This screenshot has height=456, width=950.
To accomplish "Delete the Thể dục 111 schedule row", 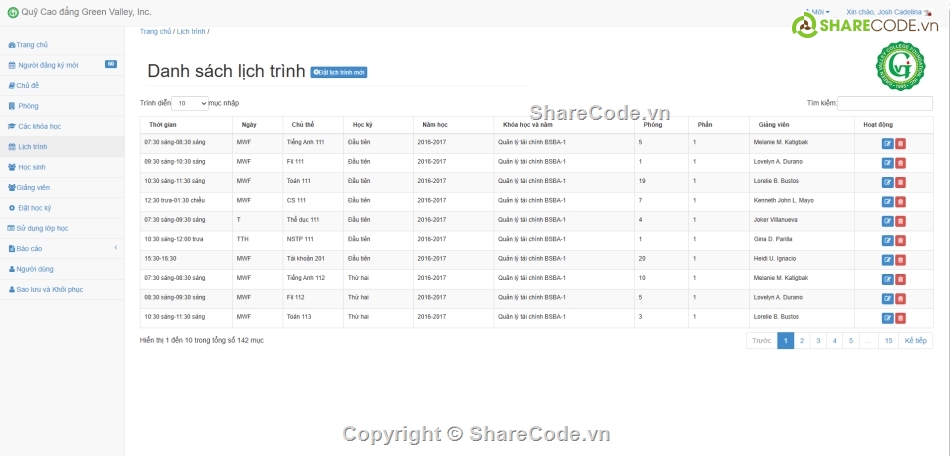I will (x=900, y=220).
